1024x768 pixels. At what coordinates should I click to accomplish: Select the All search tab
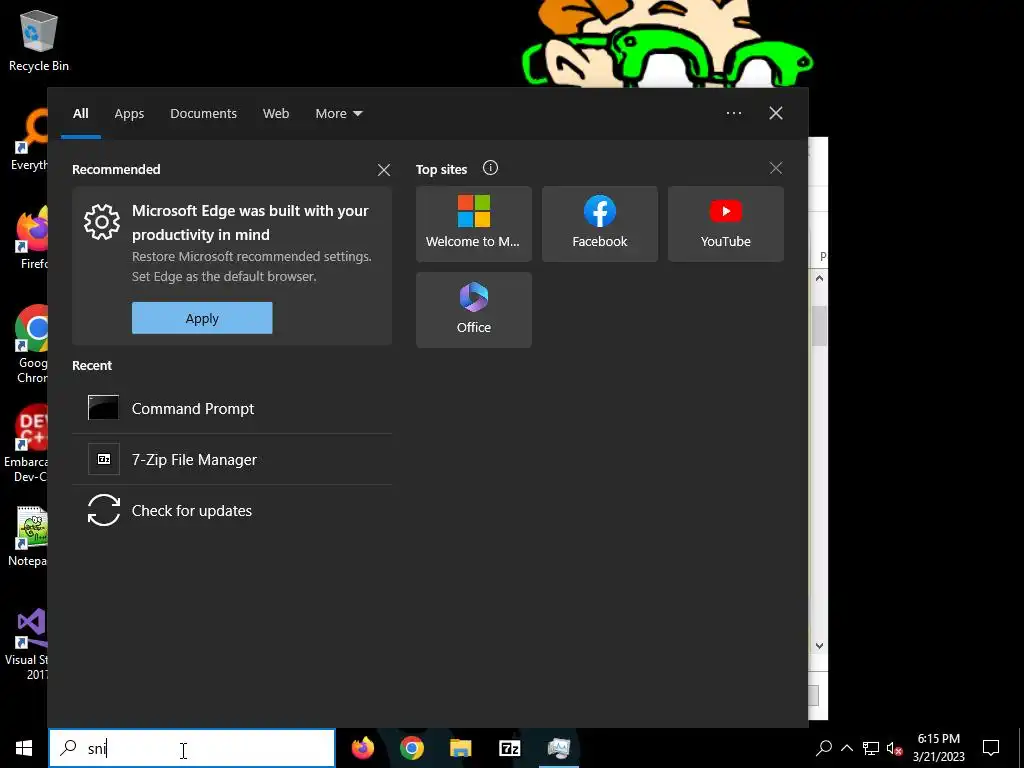[x=81, y=114]
